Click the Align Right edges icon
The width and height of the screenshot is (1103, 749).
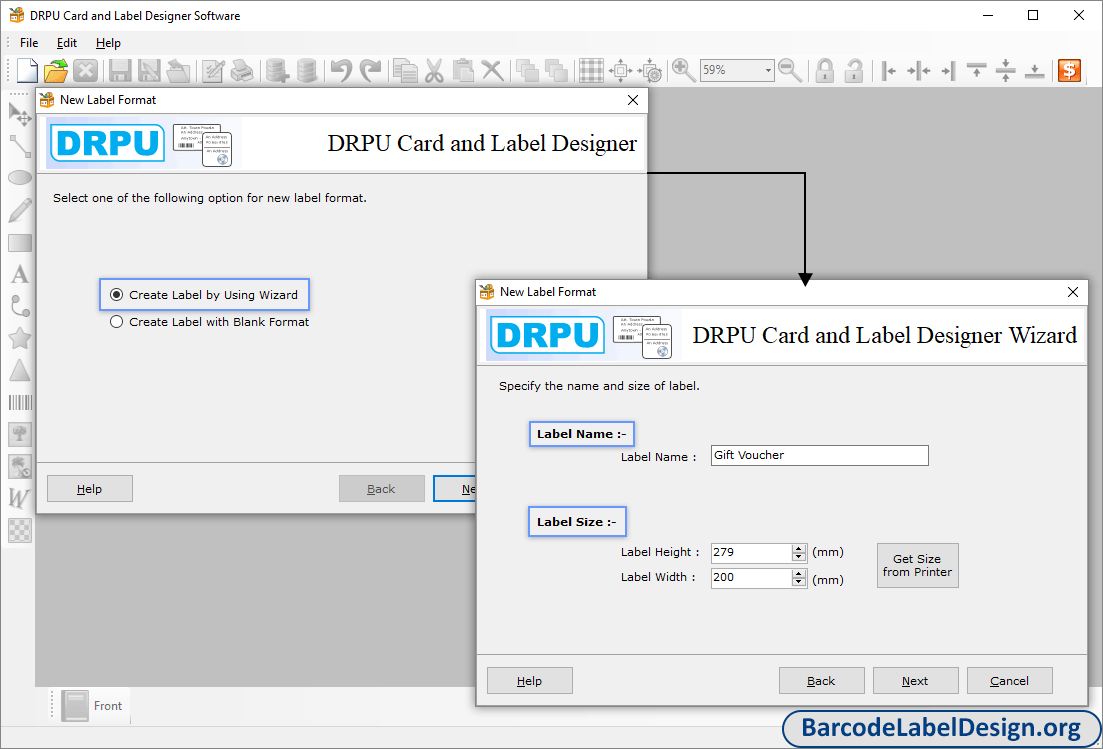coord(948,70)
